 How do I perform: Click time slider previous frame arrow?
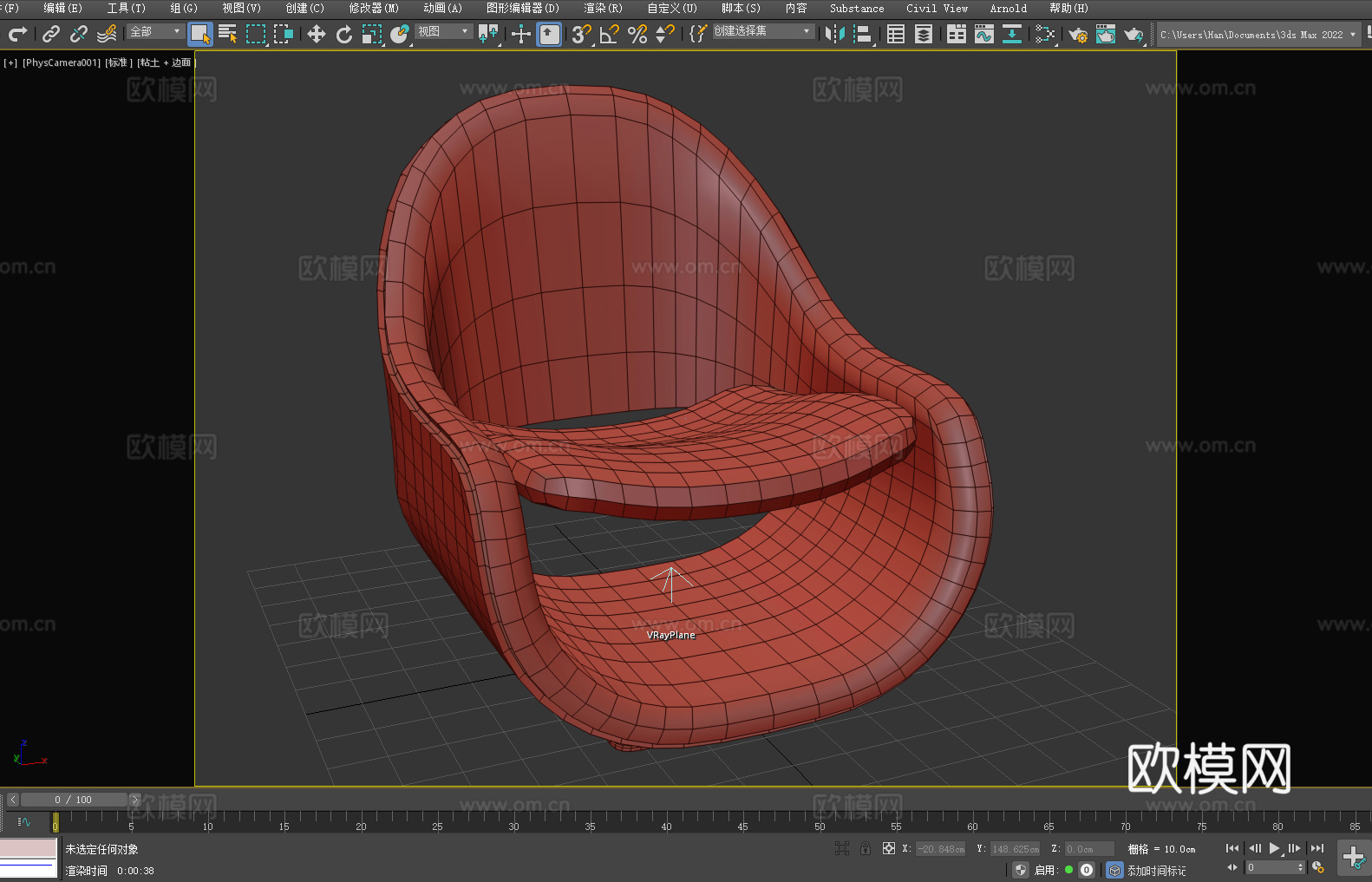(13, 800)
